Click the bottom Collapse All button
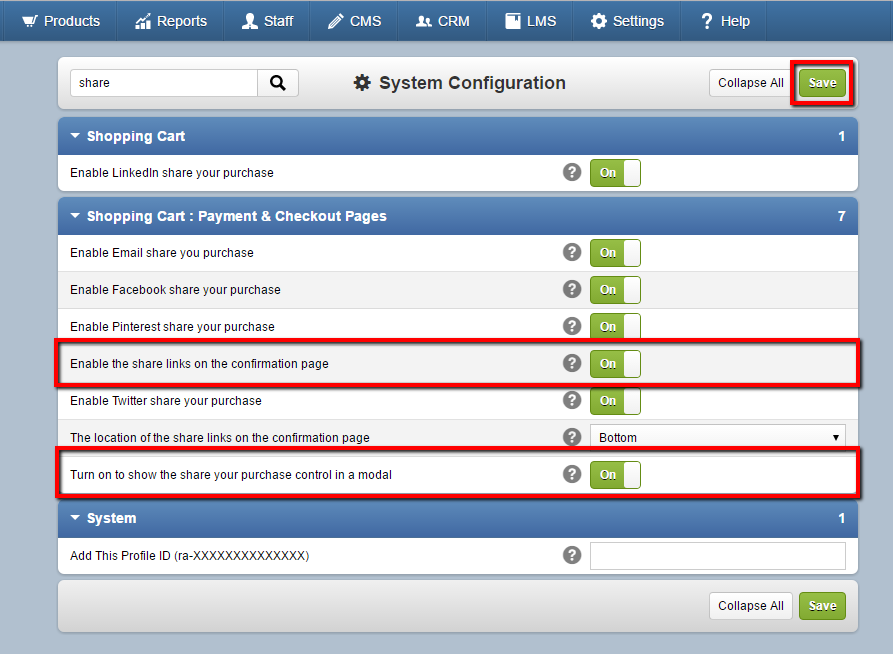The width and height of the screenshot is (893, 654). point(751,606)
